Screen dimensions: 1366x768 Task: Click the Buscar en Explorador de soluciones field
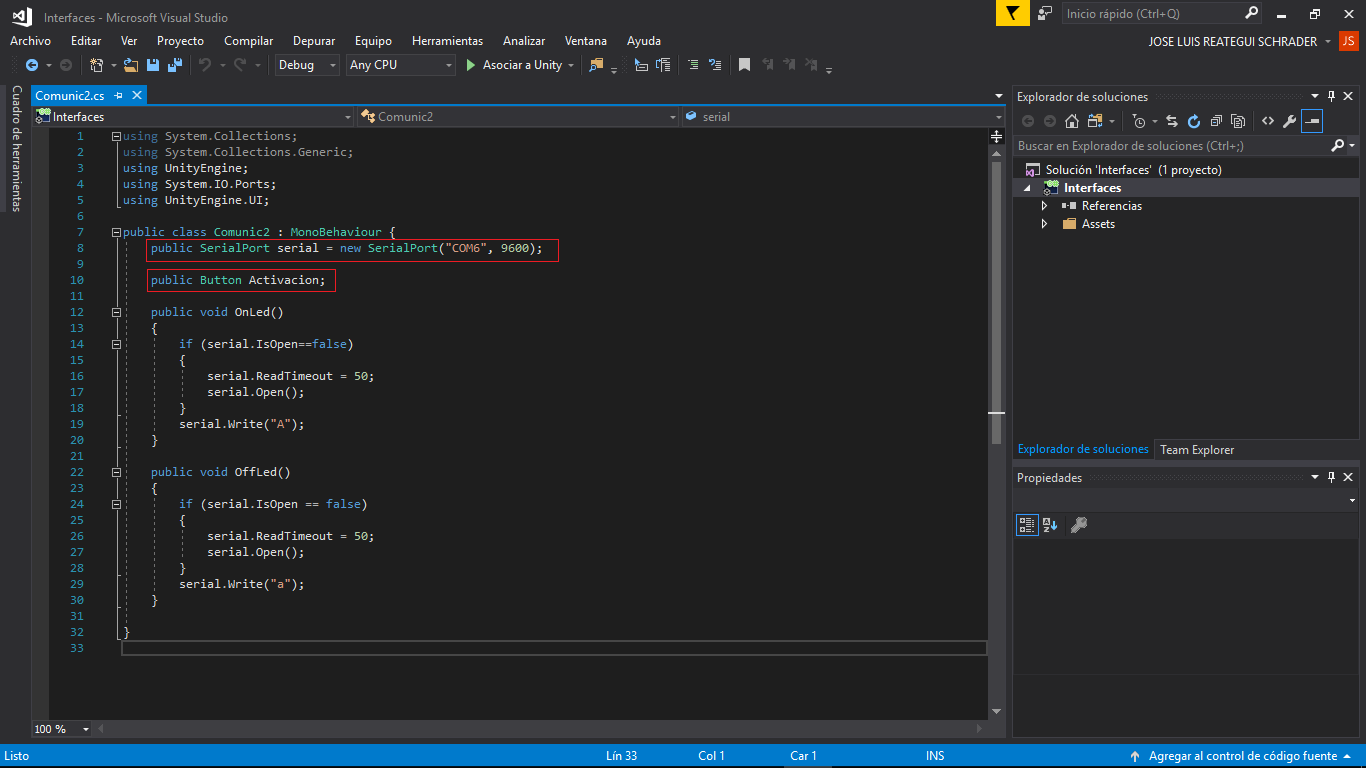click(1171, 146)
